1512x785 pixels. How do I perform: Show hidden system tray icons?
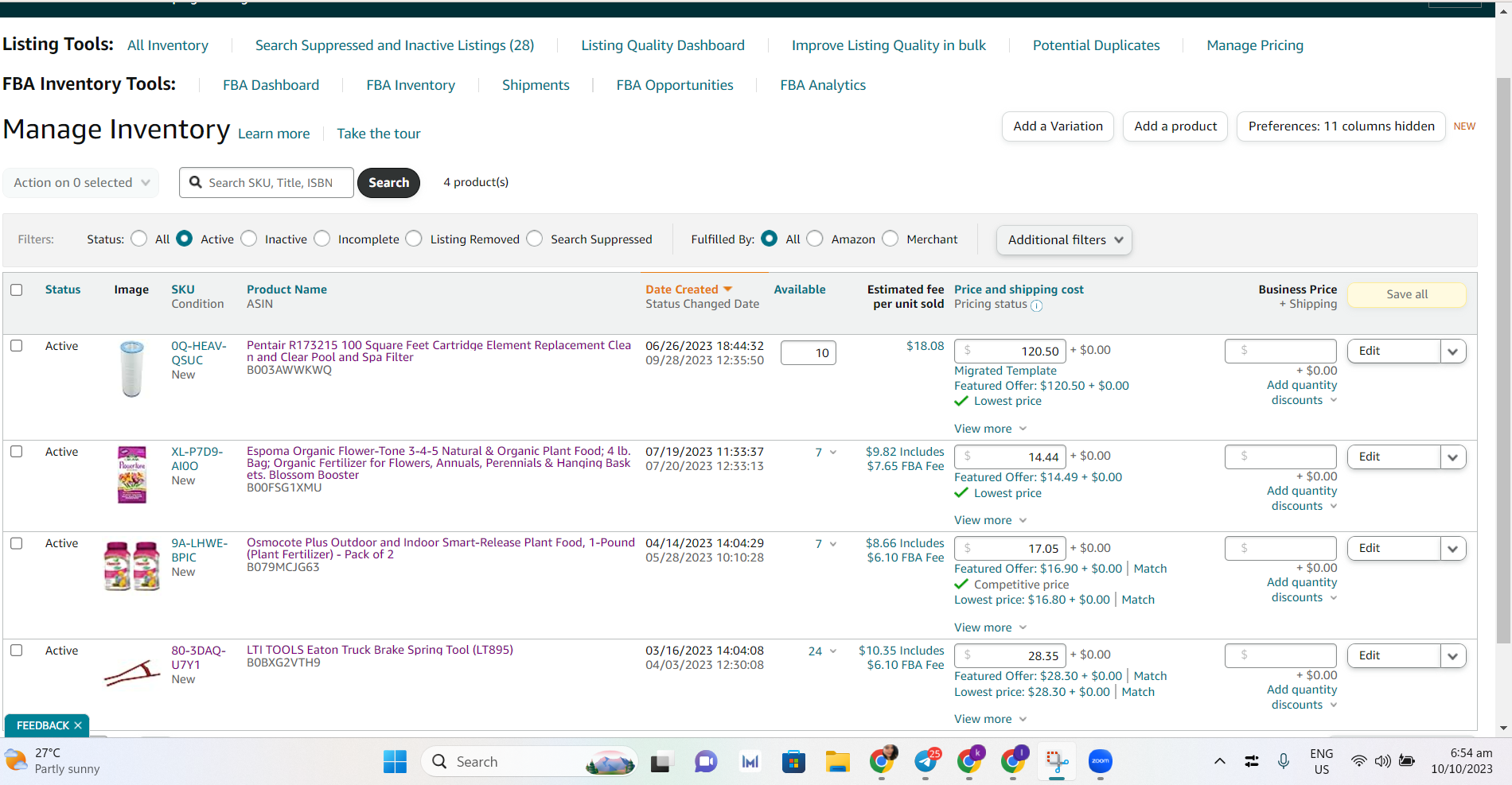tap(1219, 761)
